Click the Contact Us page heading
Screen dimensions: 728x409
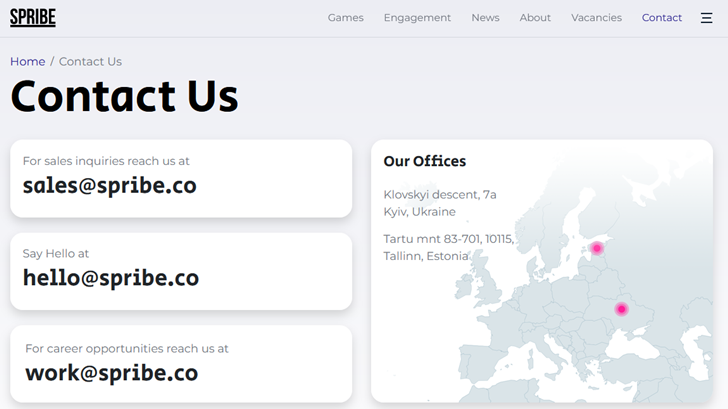pos(124,97)
